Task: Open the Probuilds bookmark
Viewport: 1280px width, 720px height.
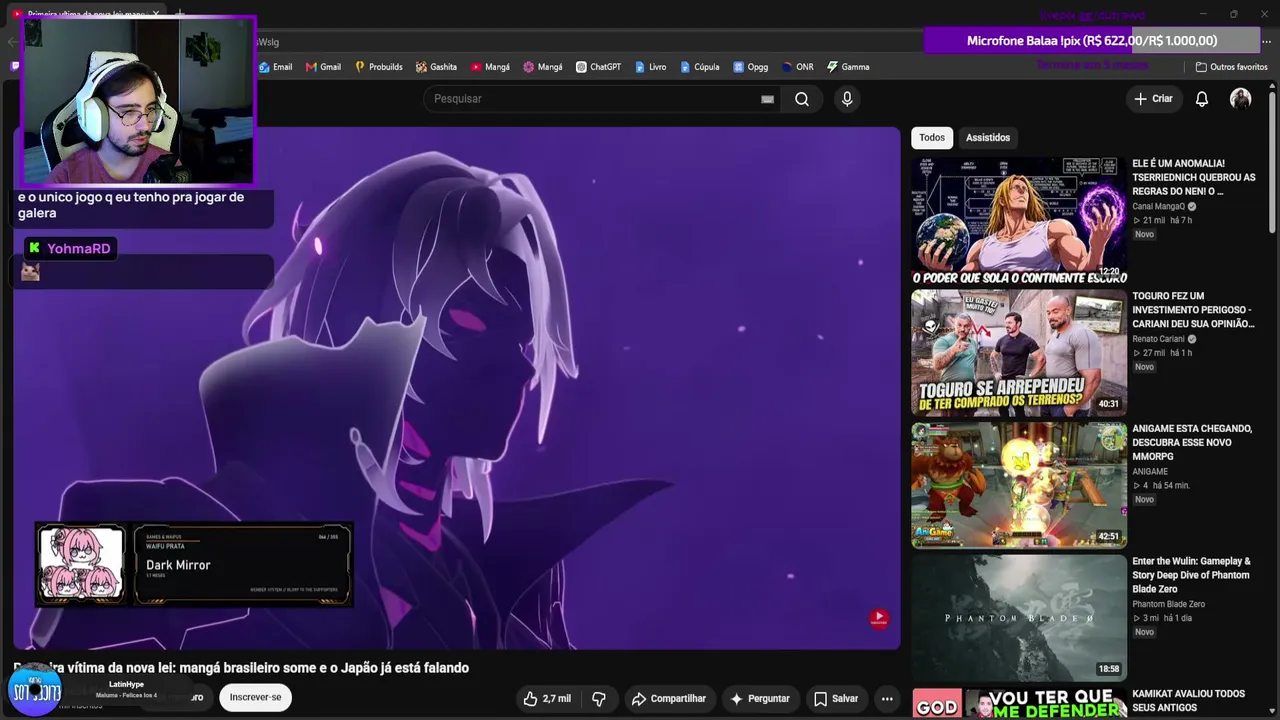Action: coord(378,67)
